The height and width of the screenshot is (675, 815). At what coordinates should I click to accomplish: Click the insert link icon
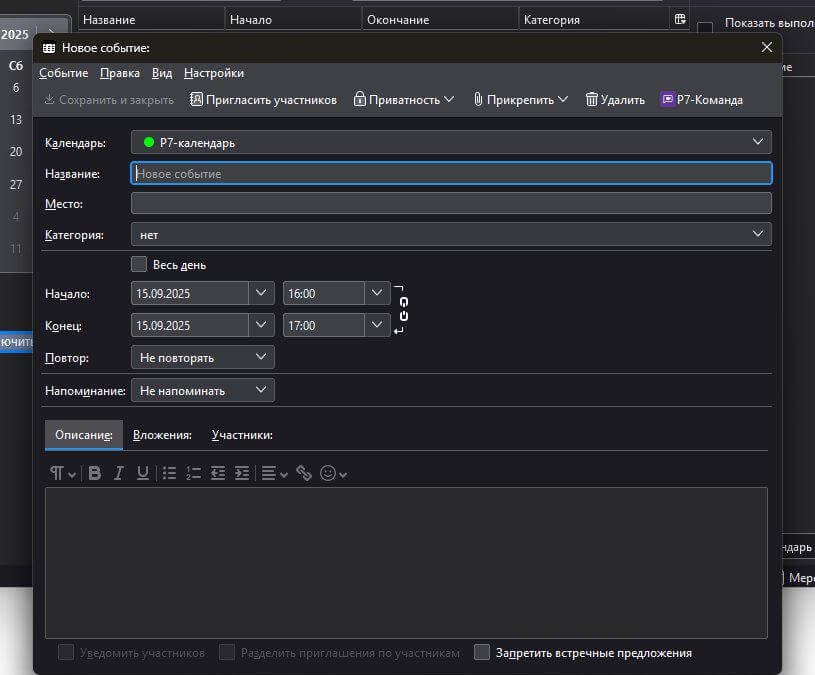[x=304, y=473]
